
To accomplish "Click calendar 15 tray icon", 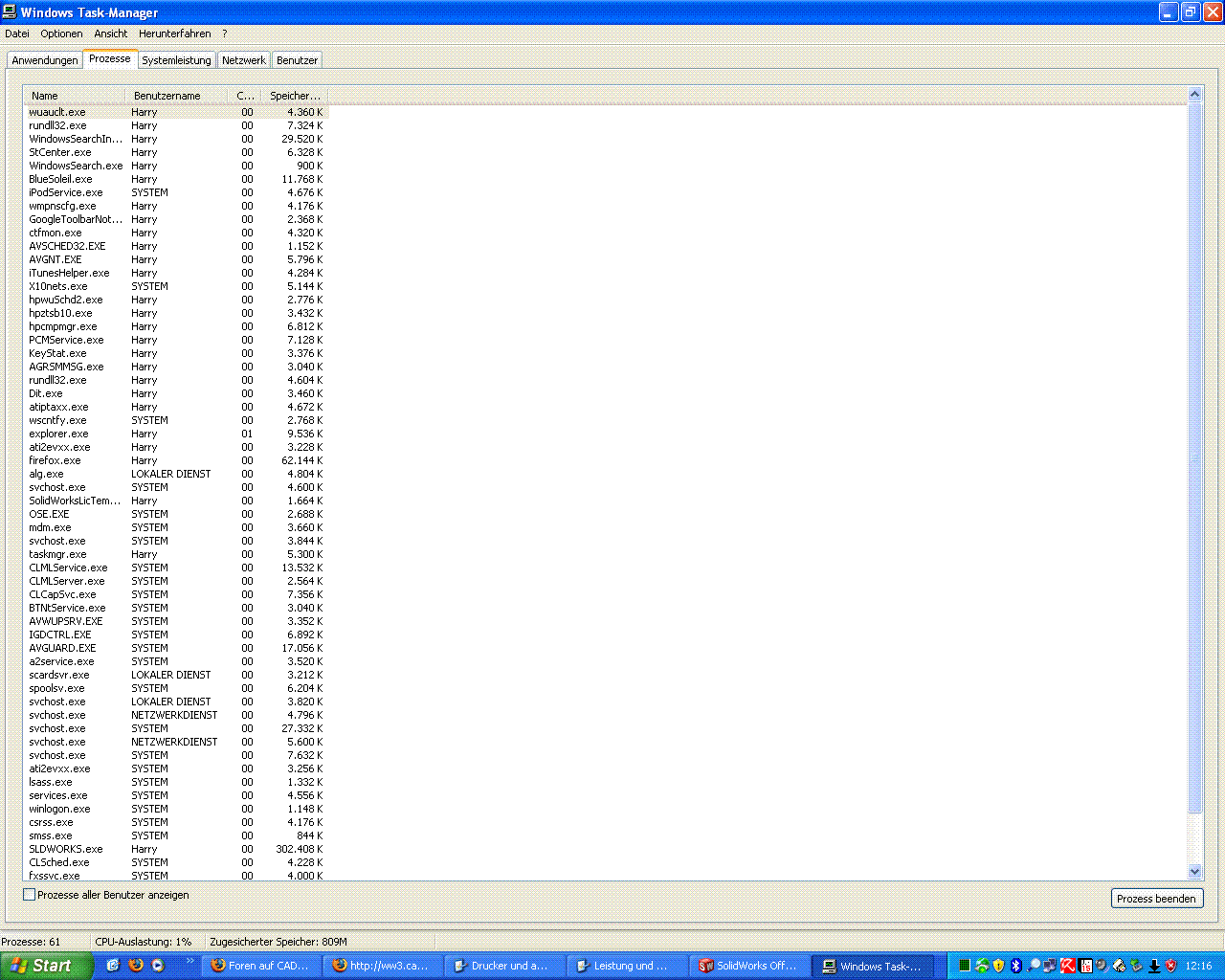I will tap(1085, 966).
